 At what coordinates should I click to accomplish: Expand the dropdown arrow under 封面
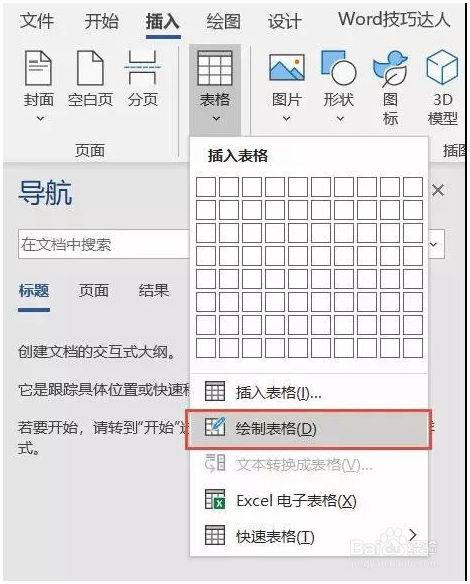point(40,119)
